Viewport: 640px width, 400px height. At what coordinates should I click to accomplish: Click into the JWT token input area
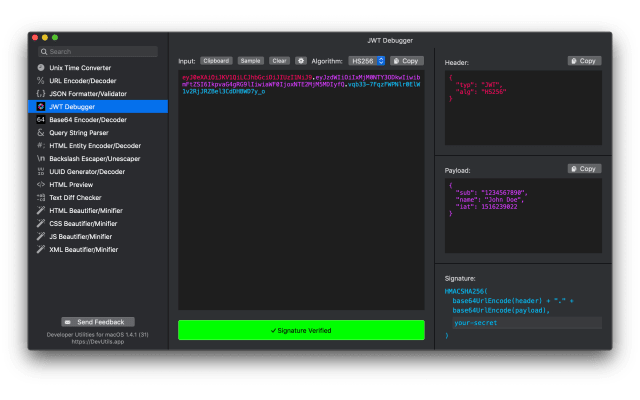pyautogui.click(x=301, y=190)
